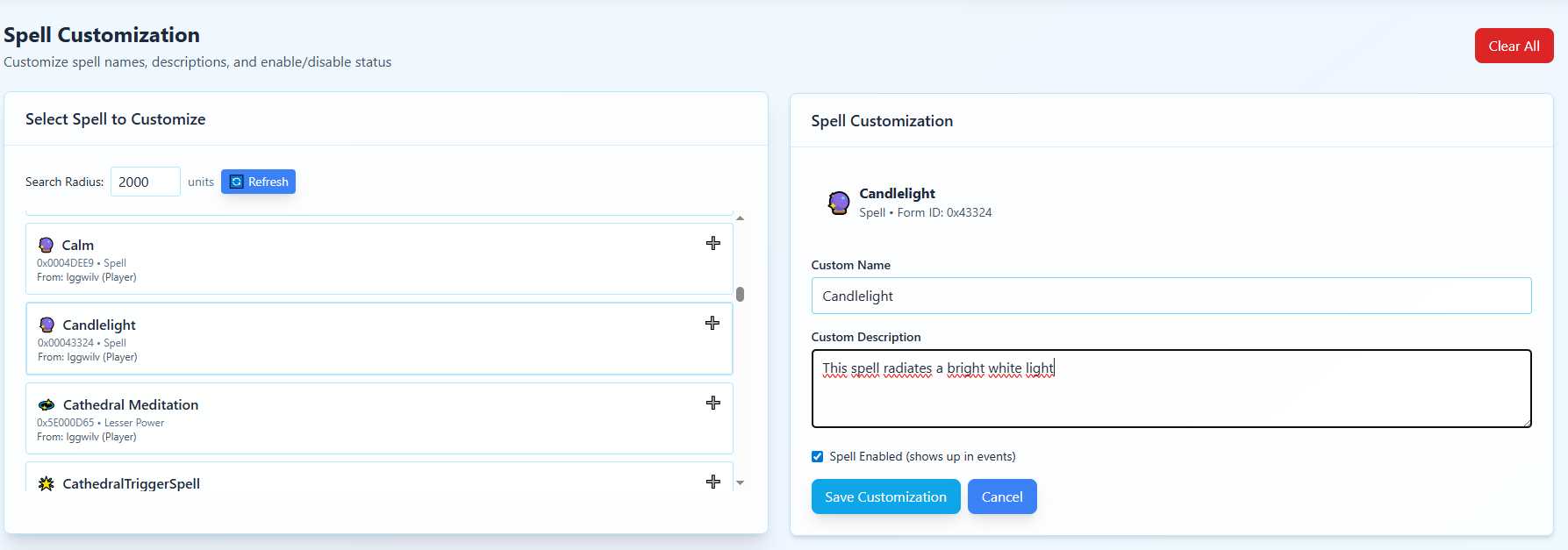Click the Cathedral Meditation power icon
Viewport: 1568px width, 550px height.
[47, 404]
